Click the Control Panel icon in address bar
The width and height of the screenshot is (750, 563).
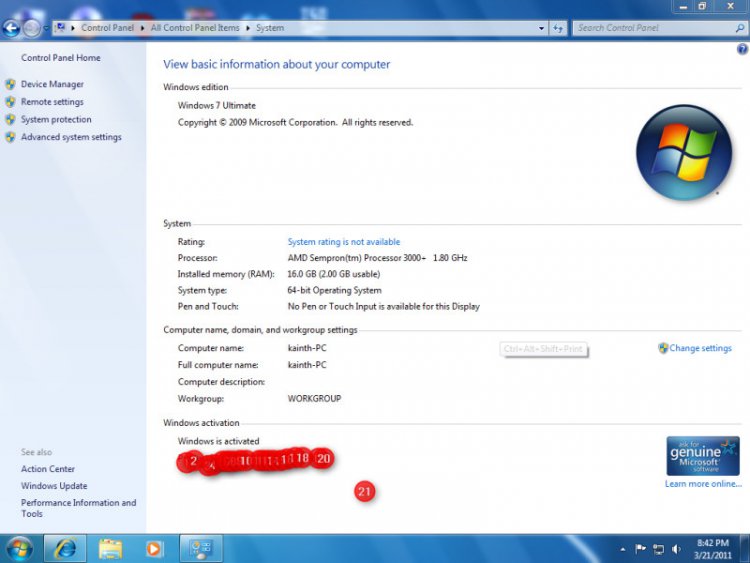tap(60, 28)
